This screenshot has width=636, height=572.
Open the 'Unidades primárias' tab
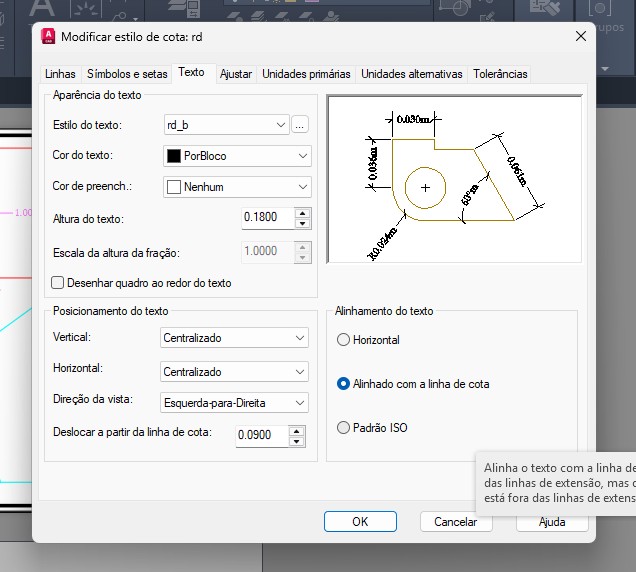(x=306, y=74)
